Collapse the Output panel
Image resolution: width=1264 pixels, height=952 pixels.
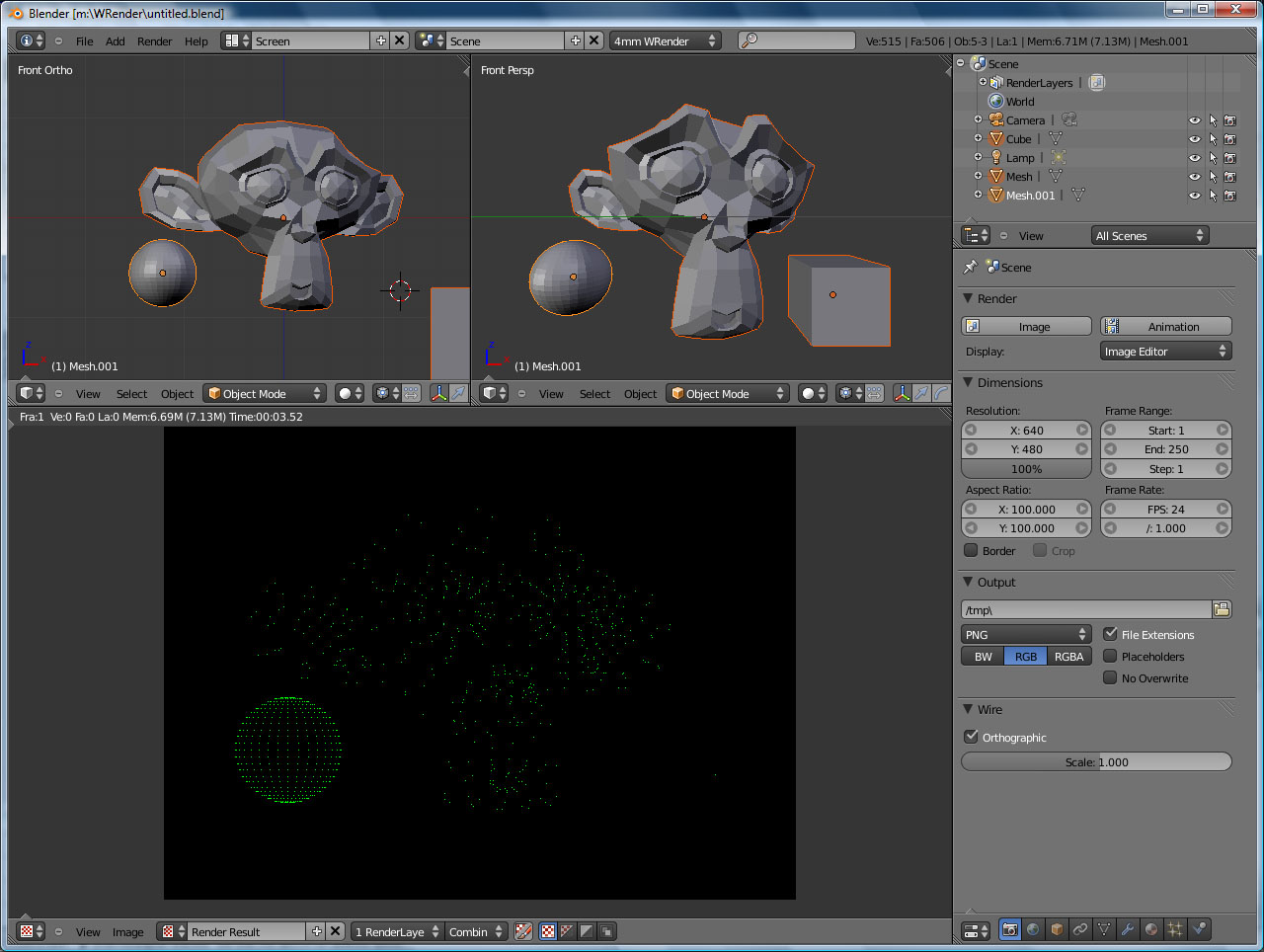(x=968, y=582)
